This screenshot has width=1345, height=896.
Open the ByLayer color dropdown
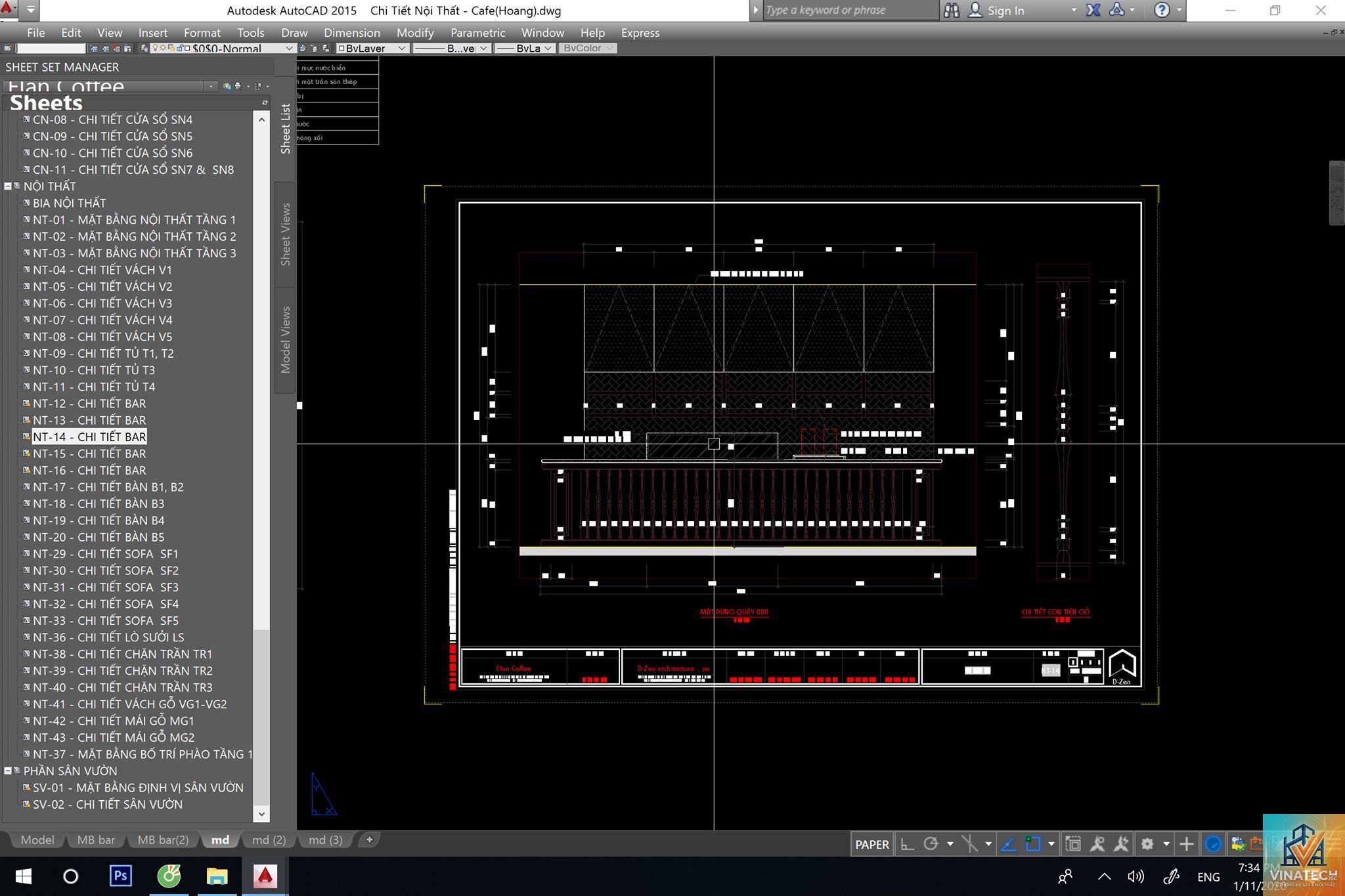coord(372,48)
